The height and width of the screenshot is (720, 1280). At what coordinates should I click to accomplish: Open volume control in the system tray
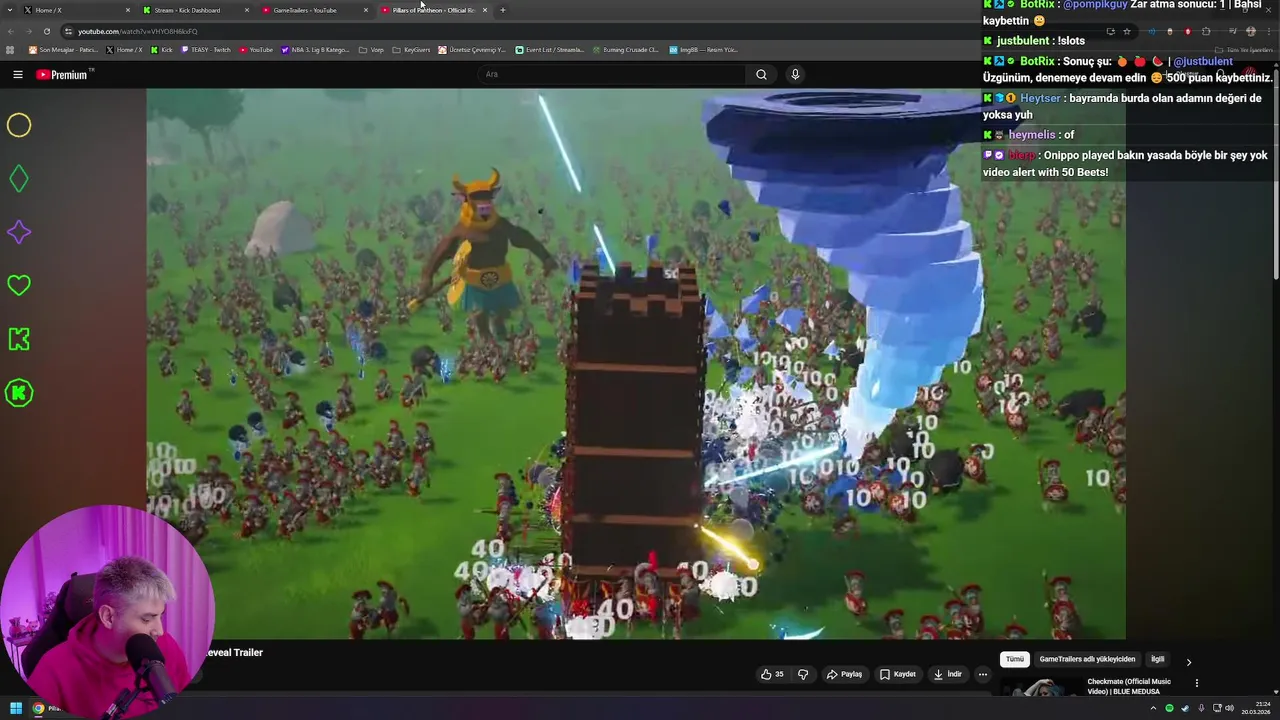click(1229, 708)
